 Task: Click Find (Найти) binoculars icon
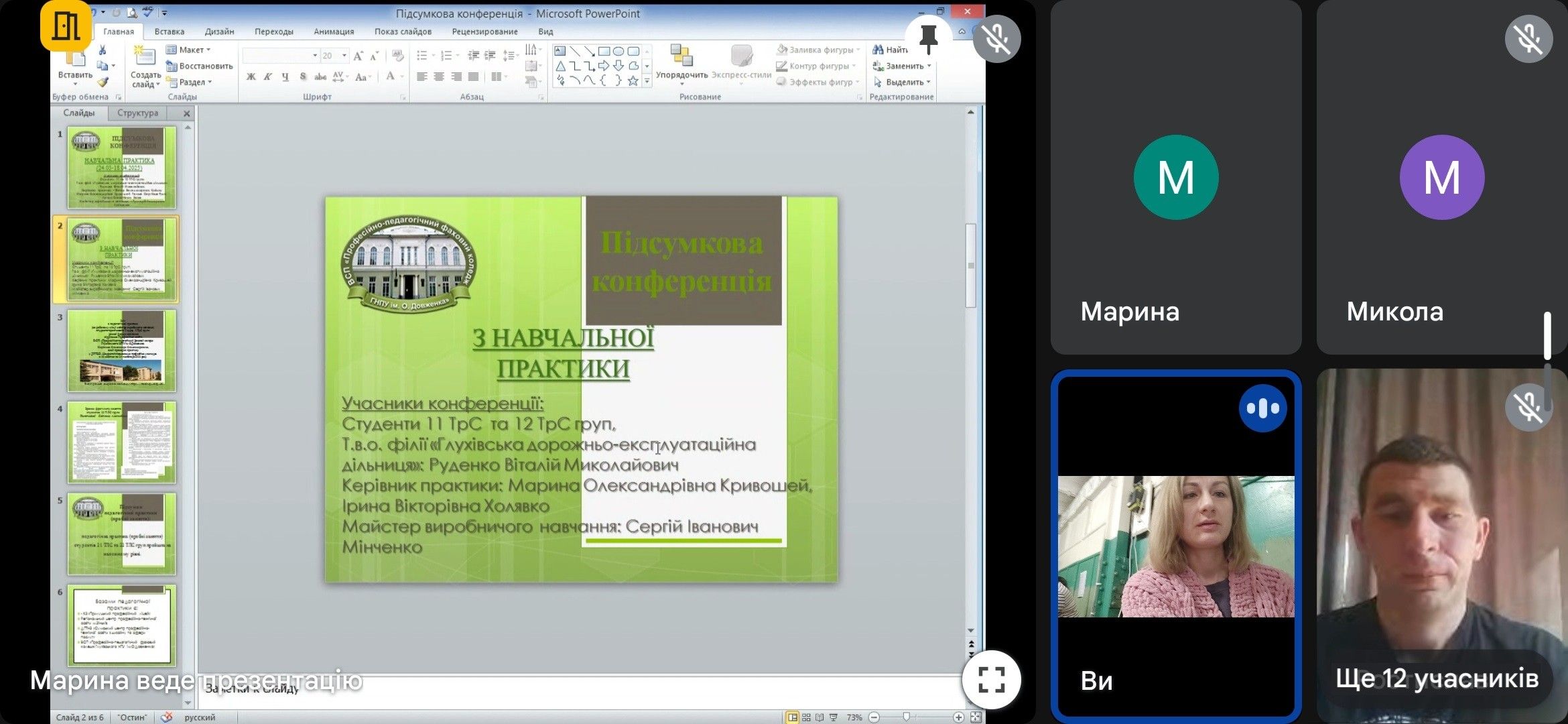point(878,50)
